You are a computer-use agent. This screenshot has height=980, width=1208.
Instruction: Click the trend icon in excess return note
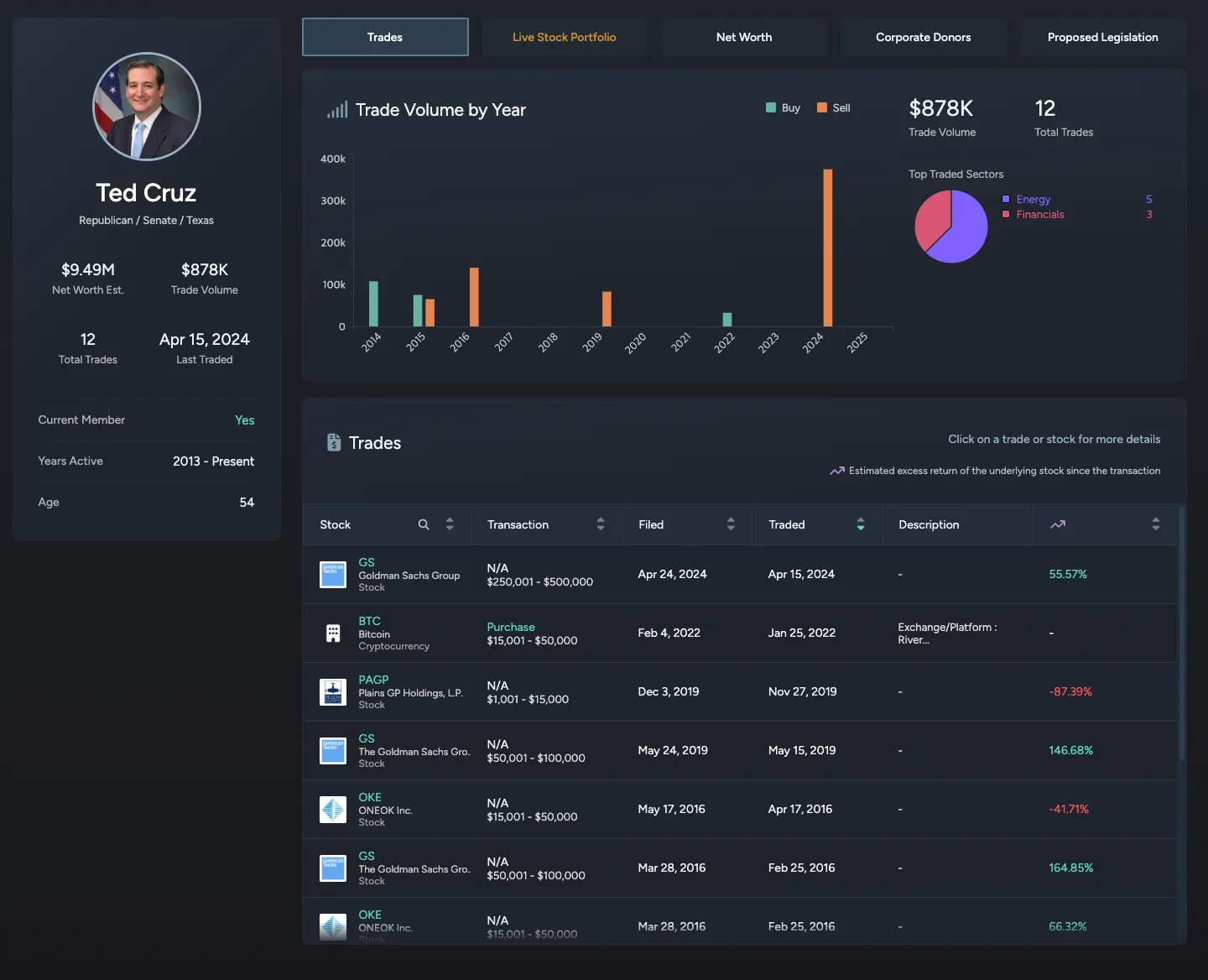837,471
